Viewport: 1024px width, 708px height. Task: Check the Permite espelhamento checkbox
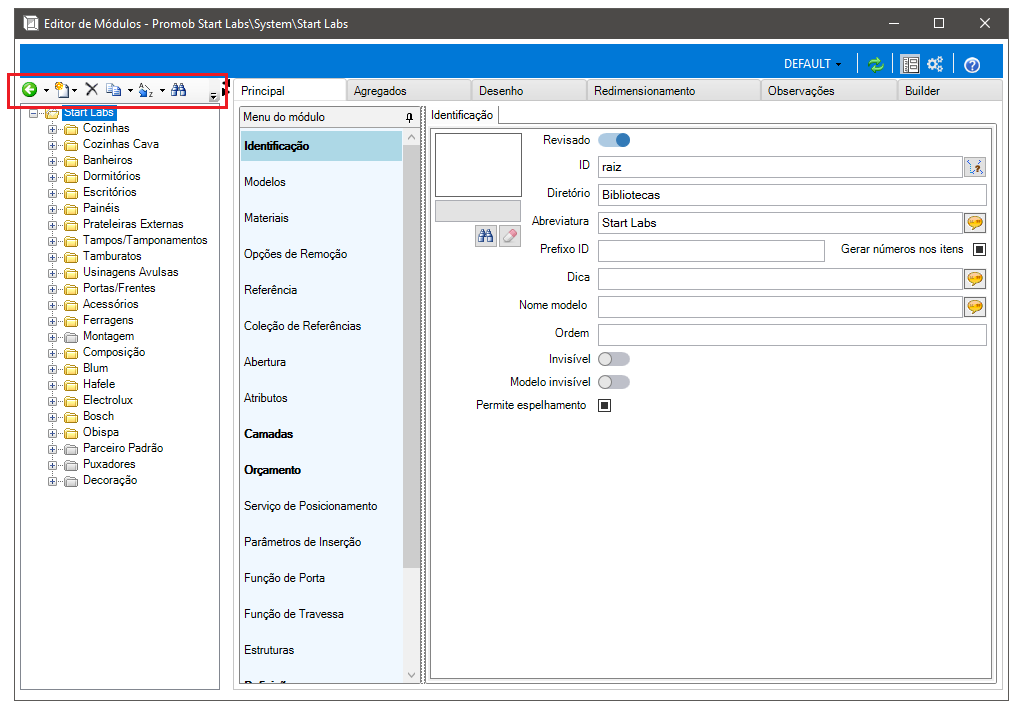pyautogui.click(x=605, y=406)
